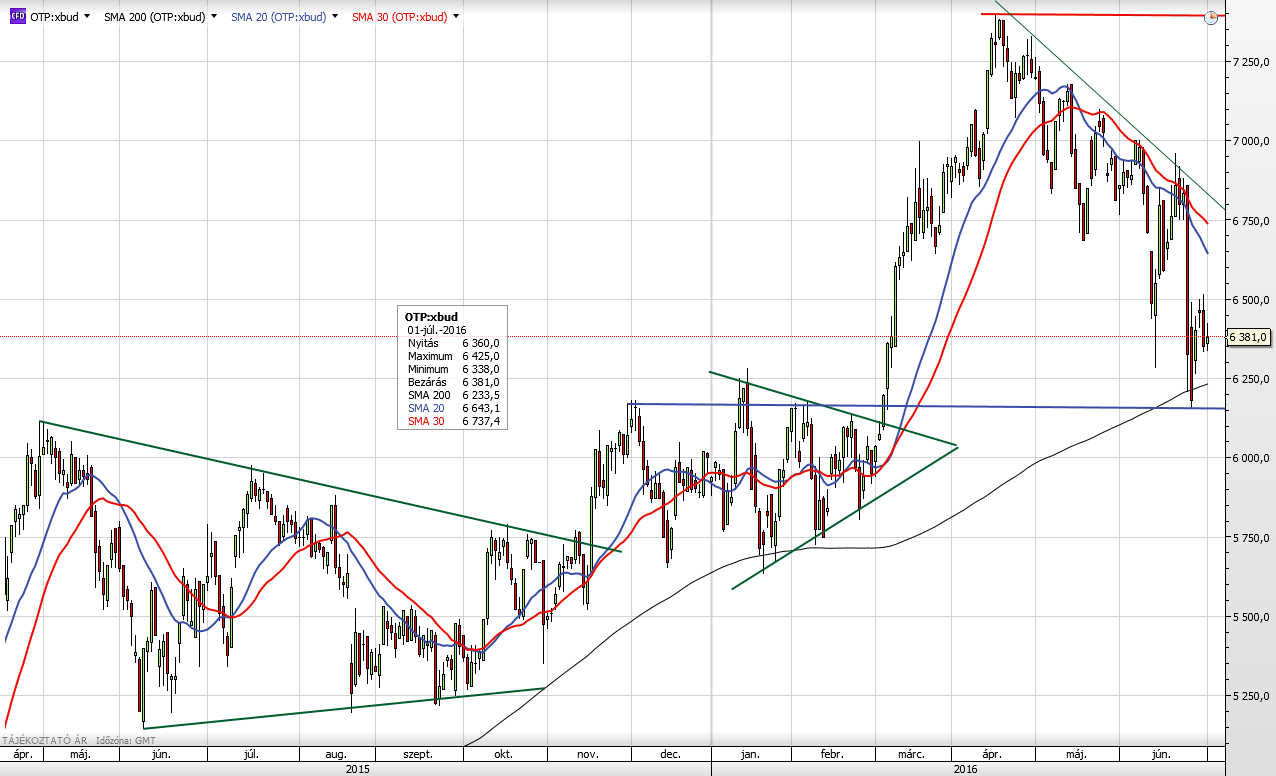
Task: Click the TÁJÉKOZTATÓ ÁR label
Action: click(43, 740)
